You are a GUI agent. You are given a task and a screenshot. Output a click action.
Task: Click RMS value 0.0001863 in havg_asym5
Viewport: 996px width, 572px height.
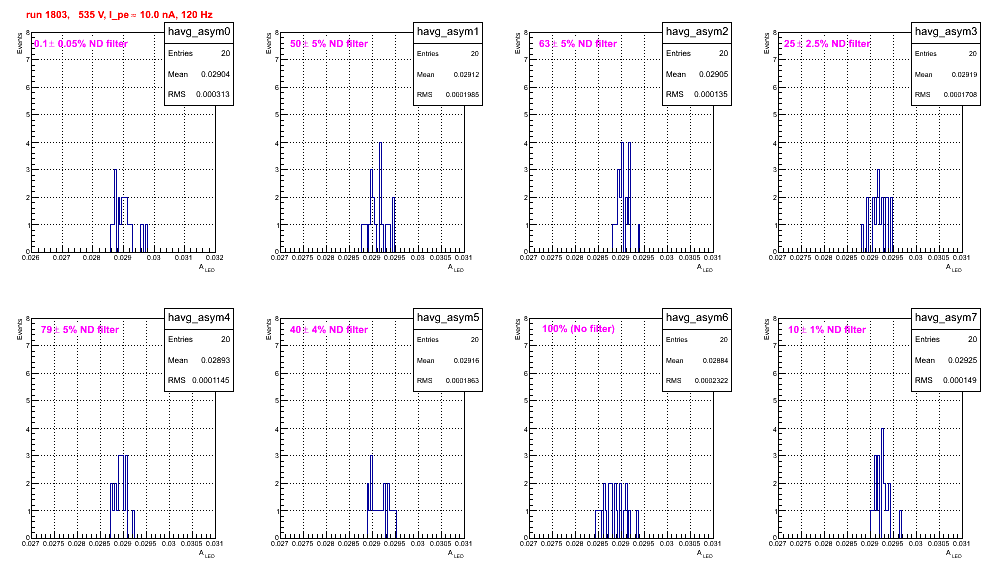(462, 381)
